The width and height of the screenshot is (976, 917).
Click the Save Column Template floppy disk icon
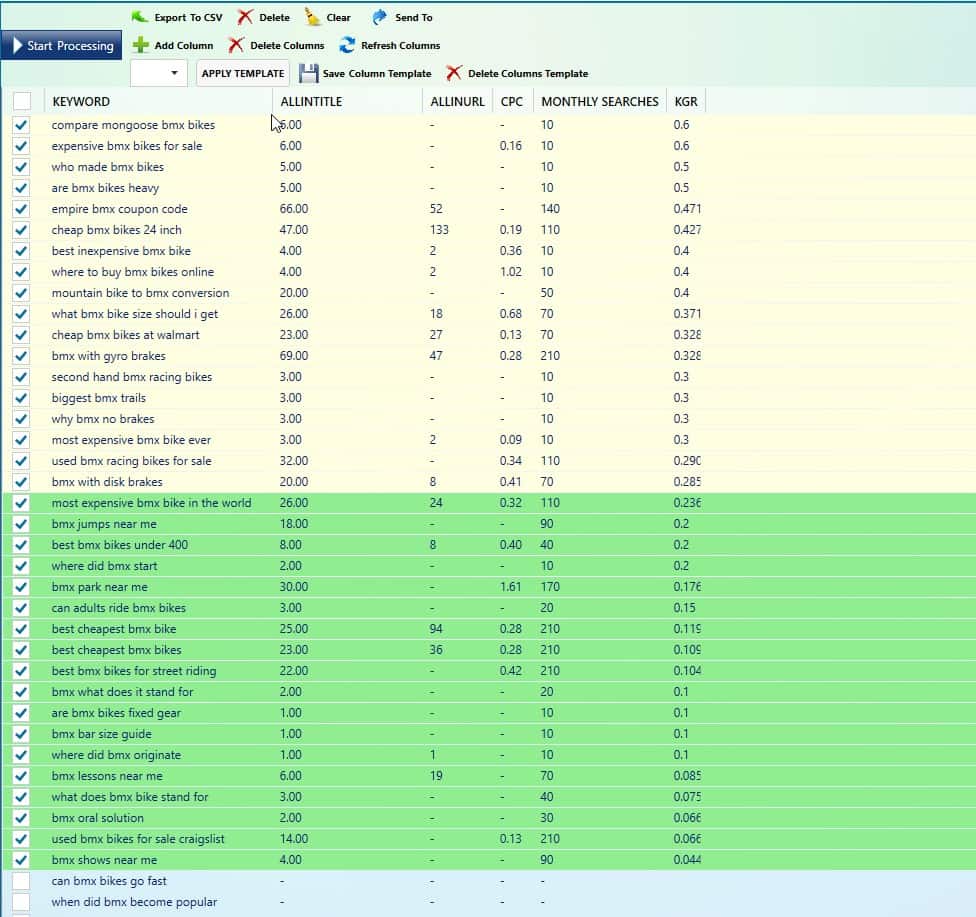point(308,73)
